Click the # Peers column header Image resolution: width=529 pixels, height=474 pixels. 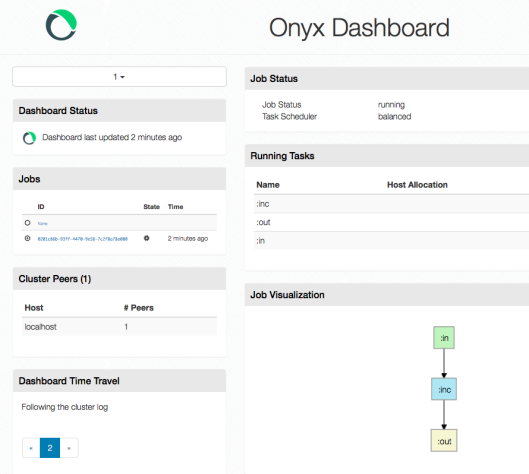(139, 308)
